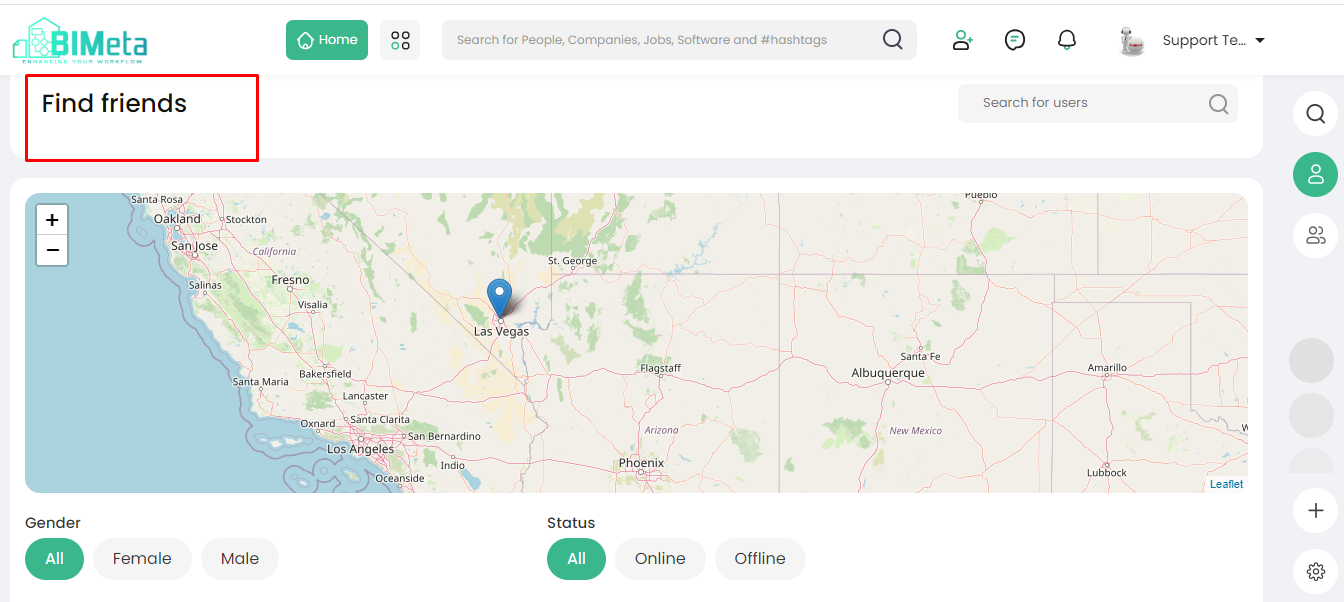Image resolution: width=1344 pixels, height=602 pixels.
Task: Click the Santa Fe label on map
Action: tap(920, 356)
